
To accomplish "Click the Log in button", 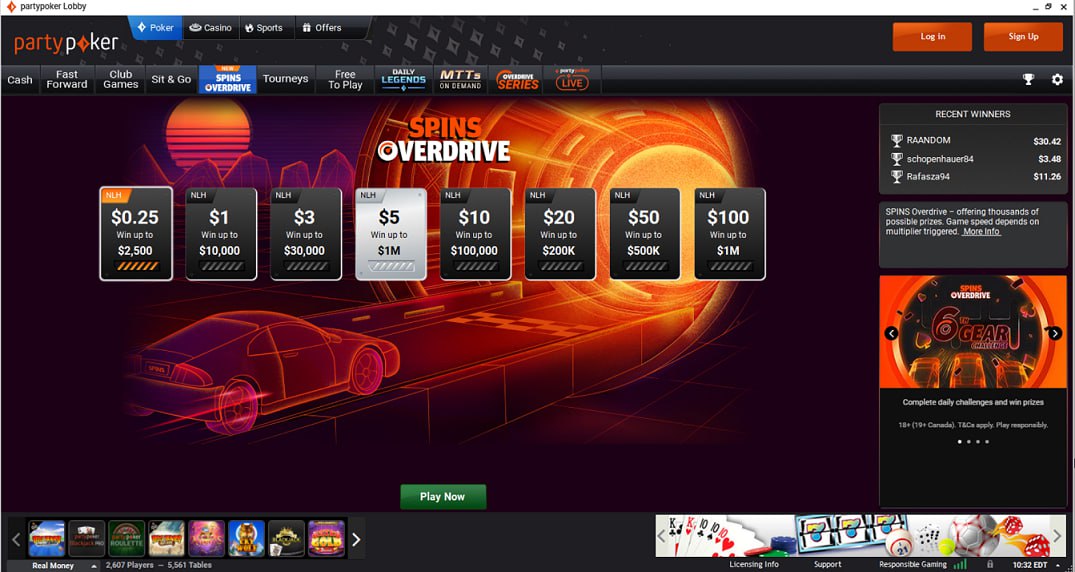I will click(932, 37).
